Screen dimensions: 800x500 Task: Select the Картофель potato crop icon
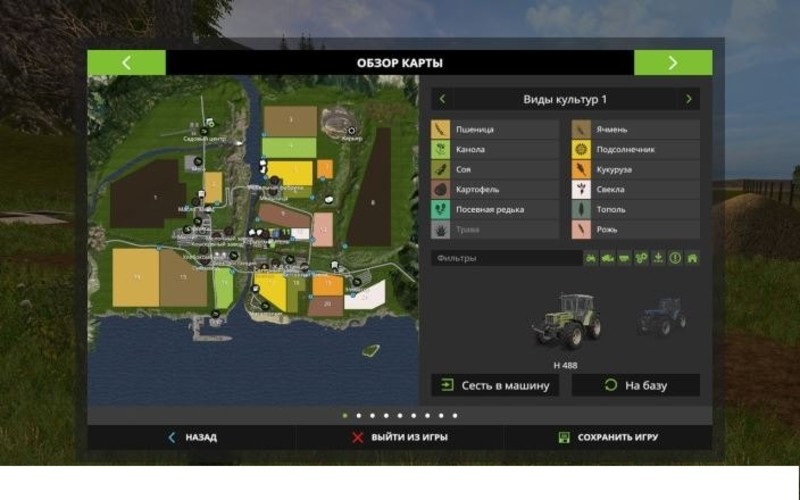click(440, 189)
